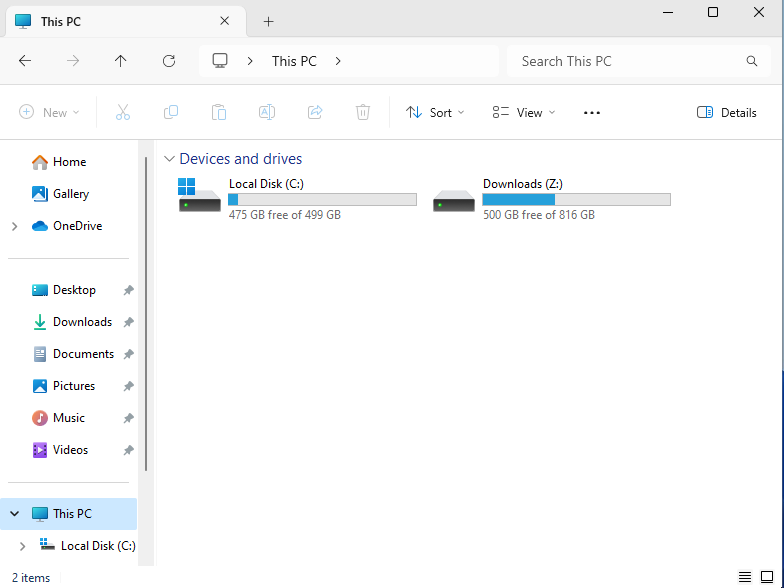Click the pin icon next to Pictures
784x588 pixels.
(x=128, y=386)
